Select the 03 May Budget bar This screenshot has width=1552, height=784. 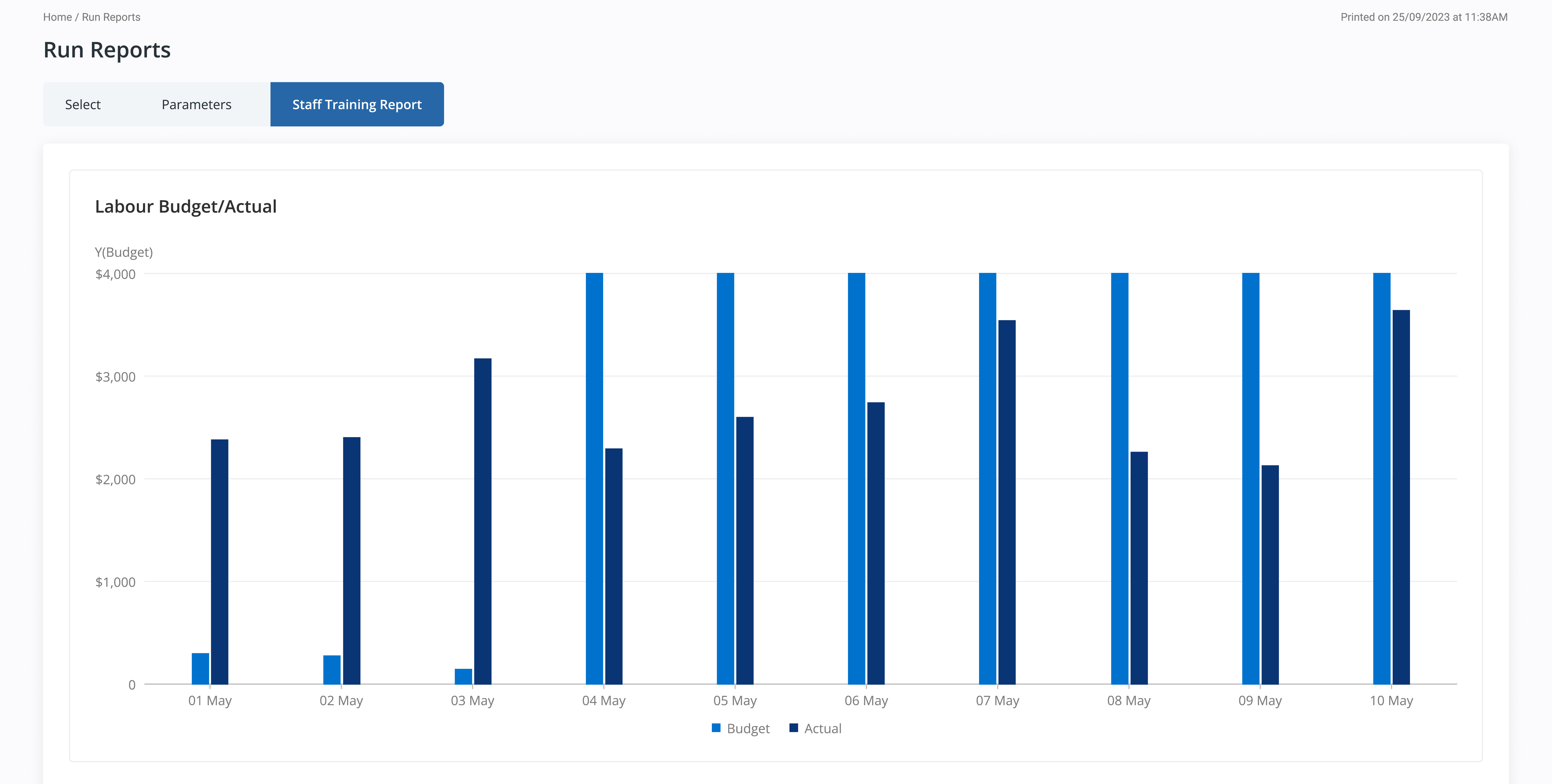coord(463,676)
